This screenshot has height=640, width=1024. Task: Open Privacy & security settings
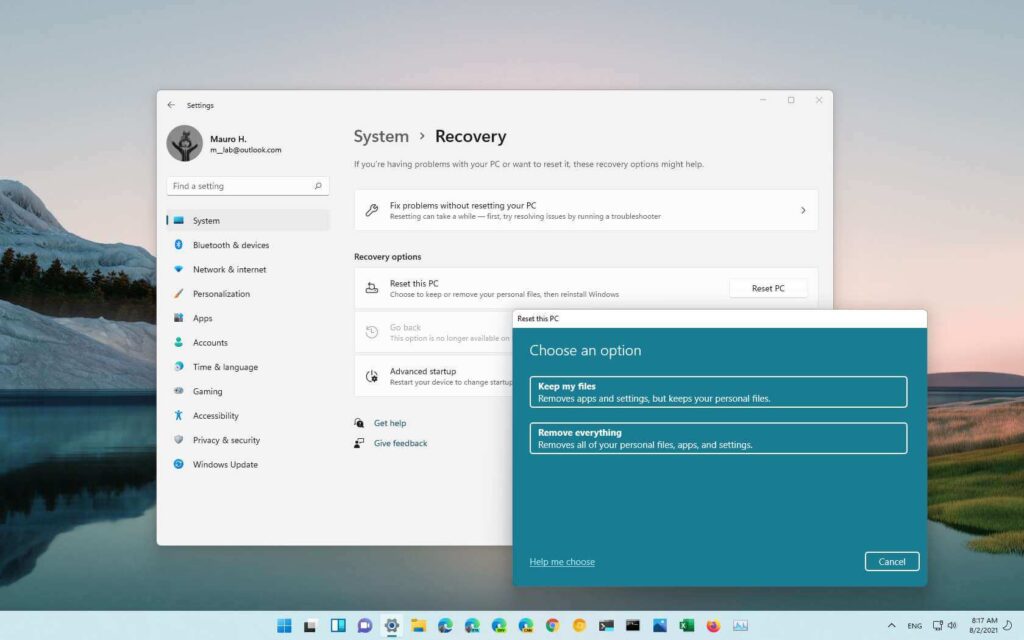tap(248, 440)
